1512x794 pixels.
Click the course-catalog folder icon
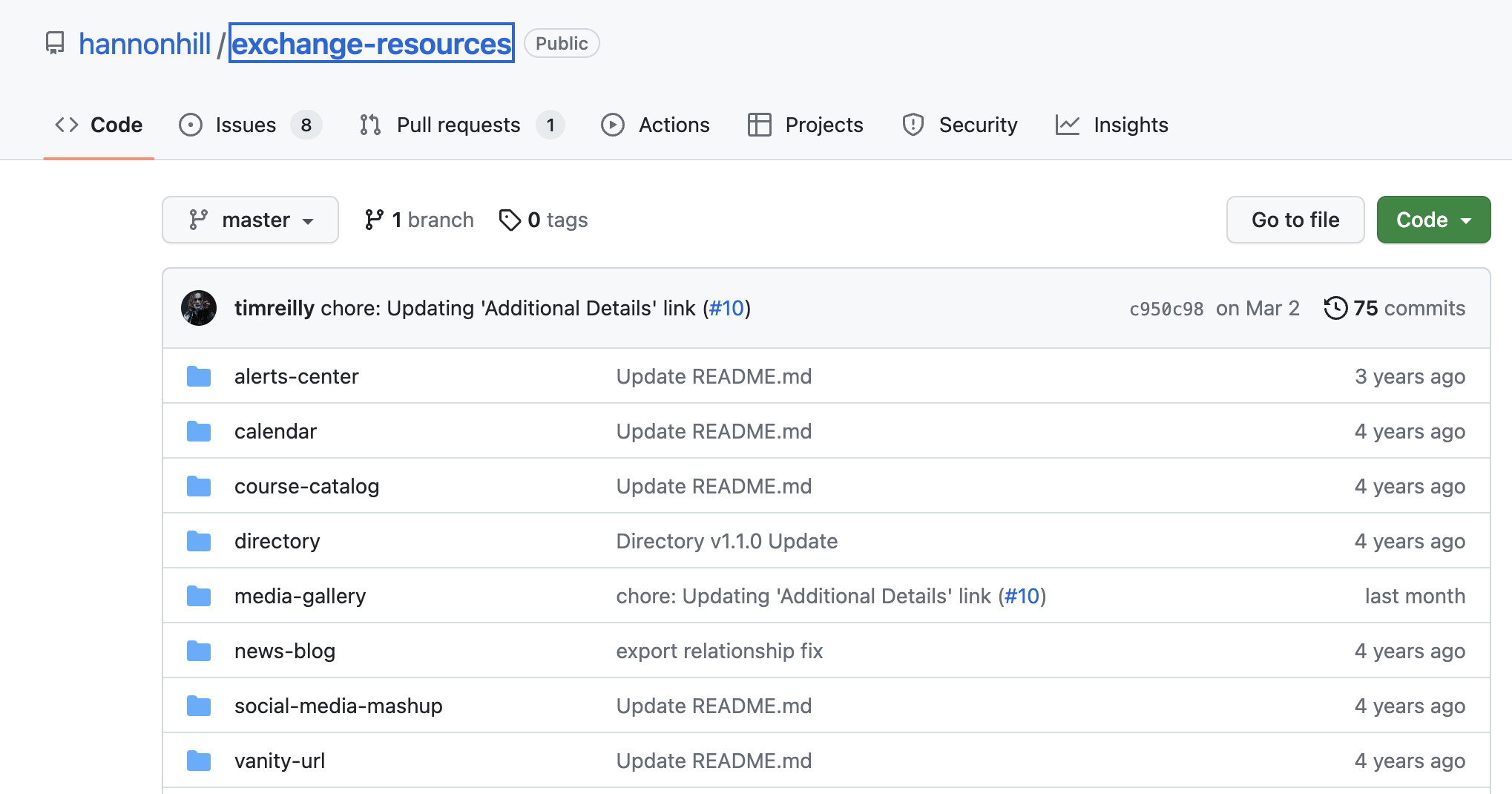point(199,486)
